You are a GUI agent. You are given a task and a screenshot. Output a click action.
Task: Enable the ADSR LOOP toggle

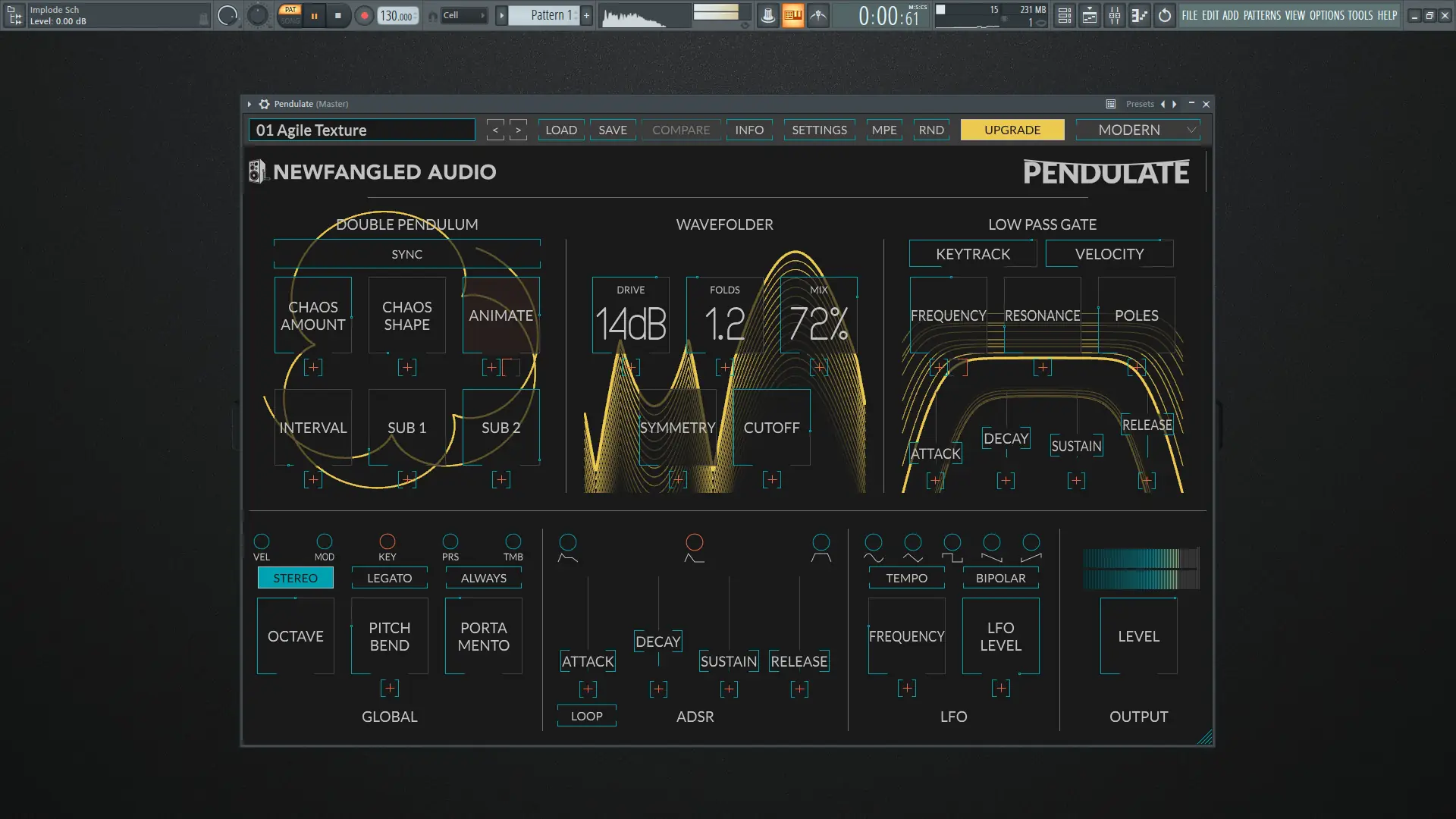pyautogui.click(x=586, y=716)
